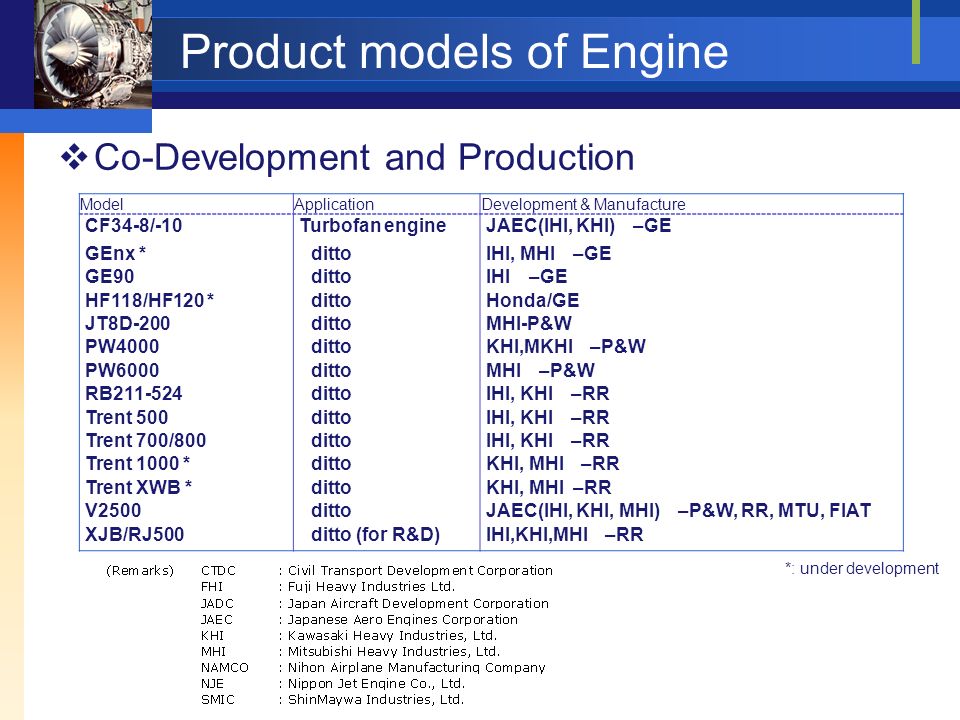Click 'Civil Transport Development Corporation' text
Screen dimensions: 960x720
pyautogui.click(x=420, y=571)
